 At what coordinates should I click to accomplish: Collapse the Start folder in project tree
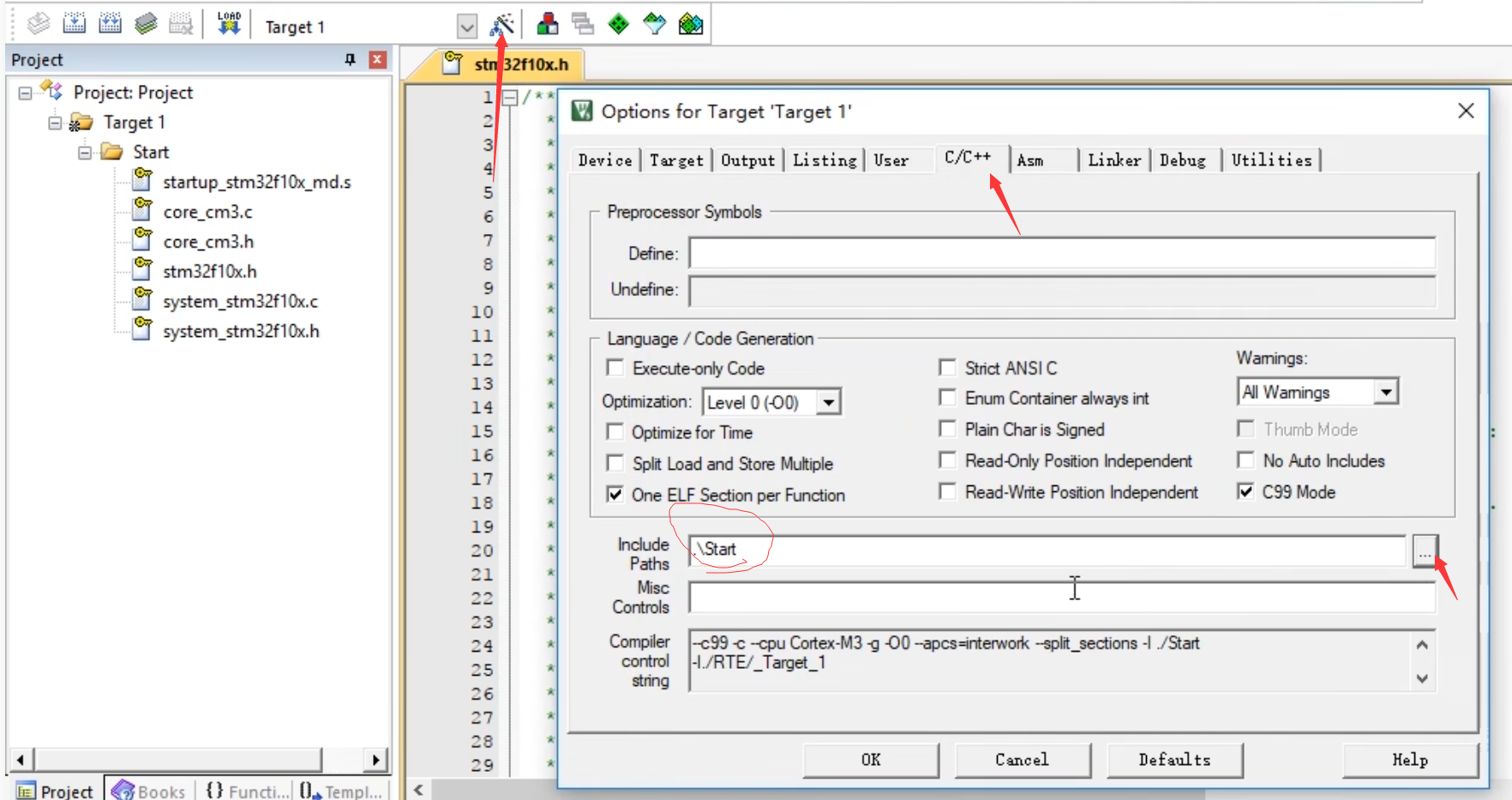pos(85,153)
